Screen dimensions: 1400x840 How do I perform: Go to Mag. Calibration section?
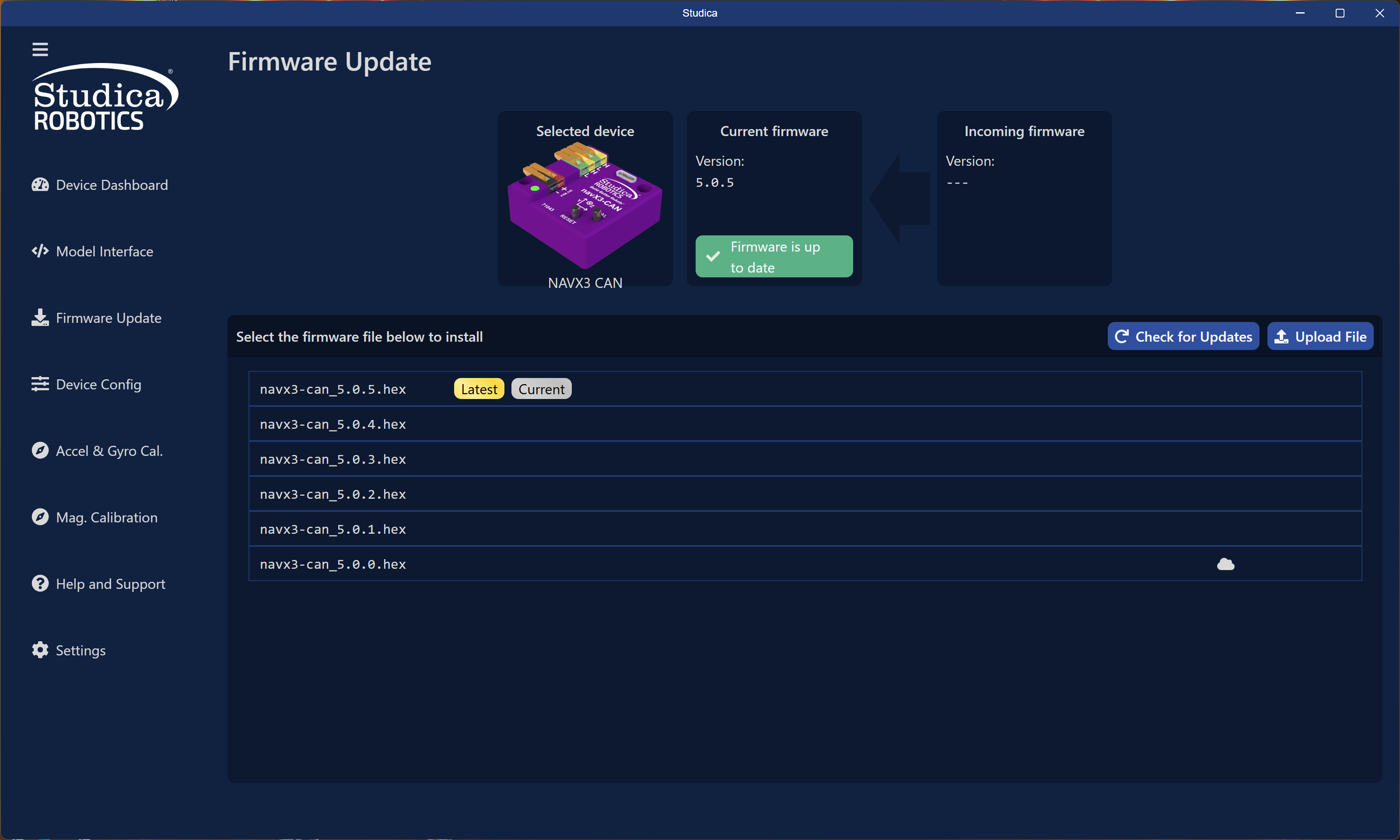106,518
